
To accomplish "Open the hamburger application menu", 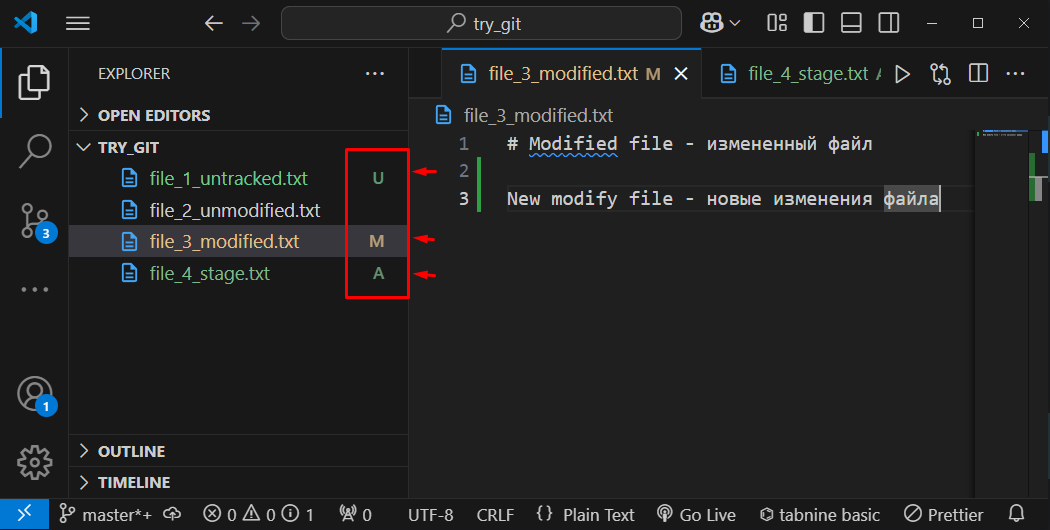I will tap(78, 23).
